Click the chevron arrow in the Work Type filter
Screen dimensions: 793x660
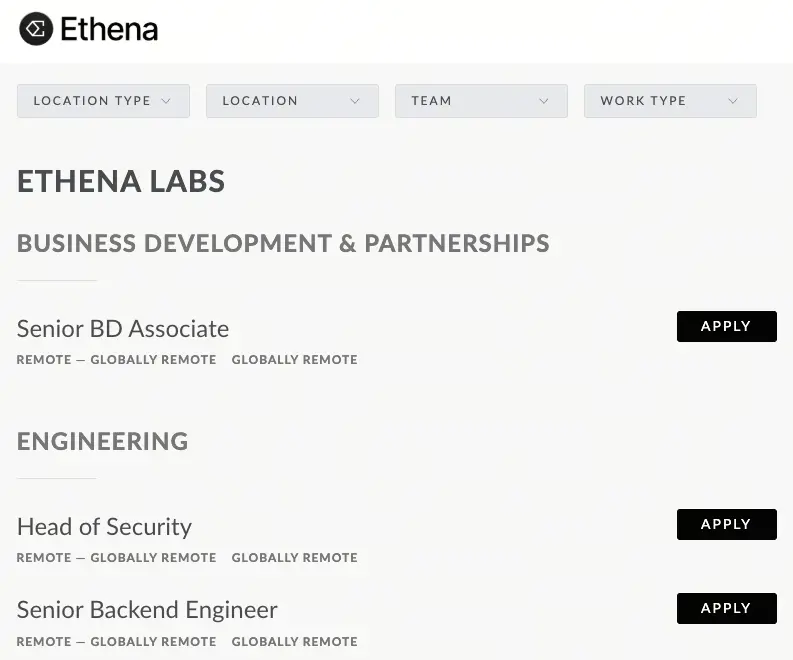click(x=733, y=101)
